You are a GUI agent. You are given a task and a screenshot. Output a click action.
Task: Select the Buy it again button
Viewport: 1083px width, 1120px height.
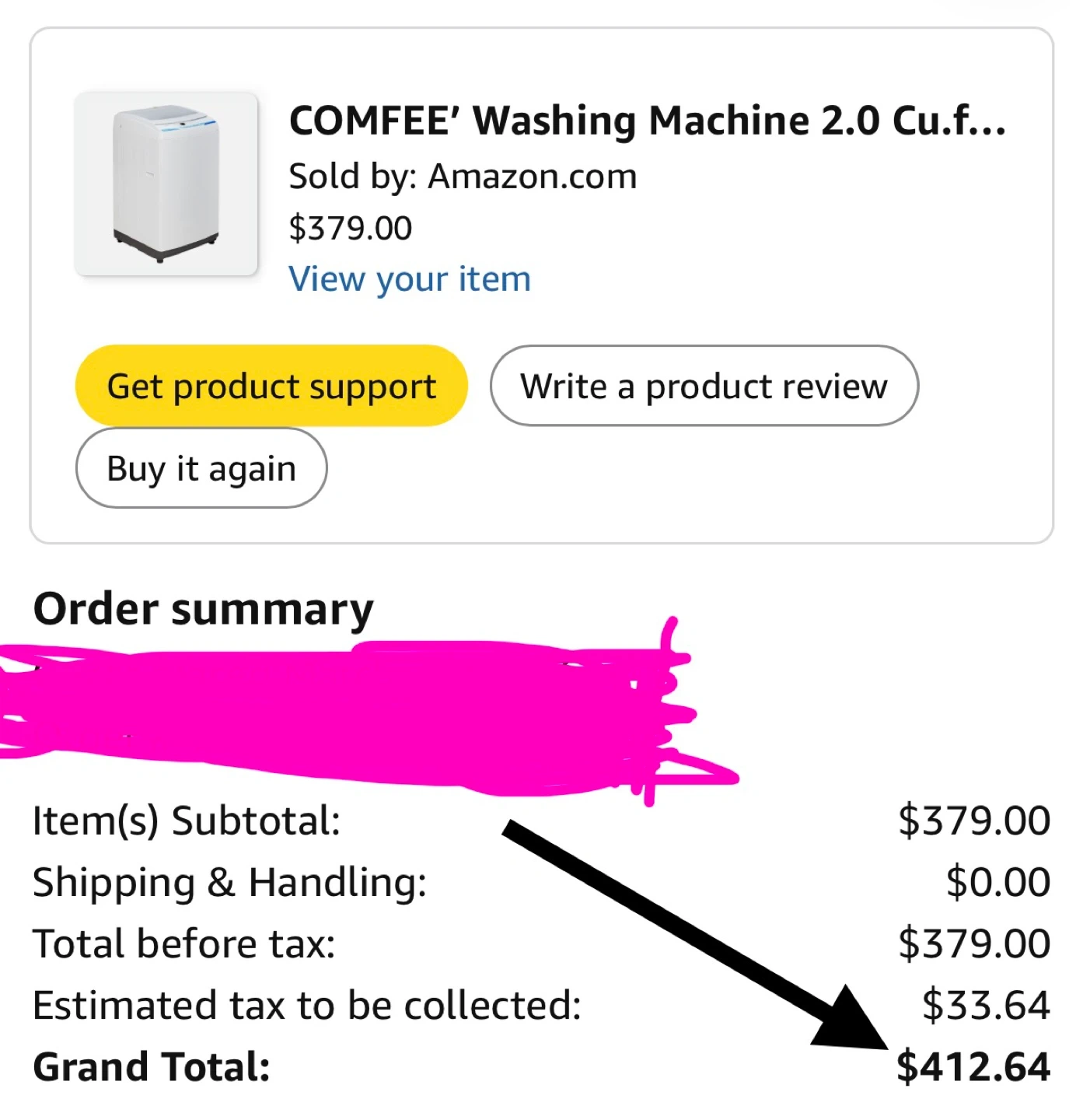click(201, 469)
